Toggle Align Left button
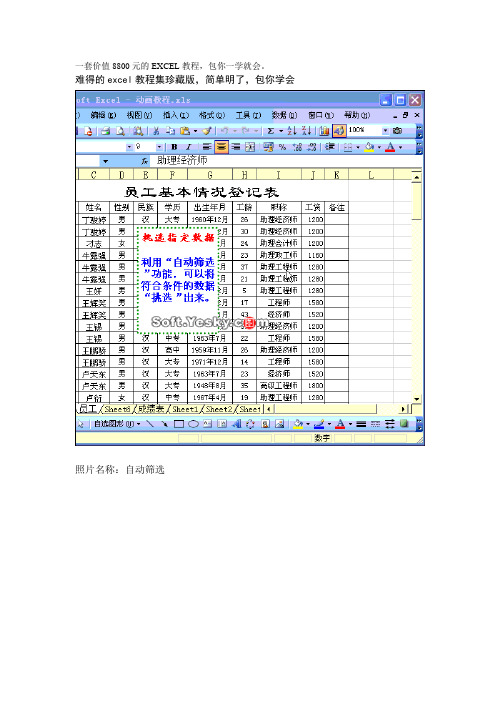This screenshot has height=702, width=496. [206, 147]
